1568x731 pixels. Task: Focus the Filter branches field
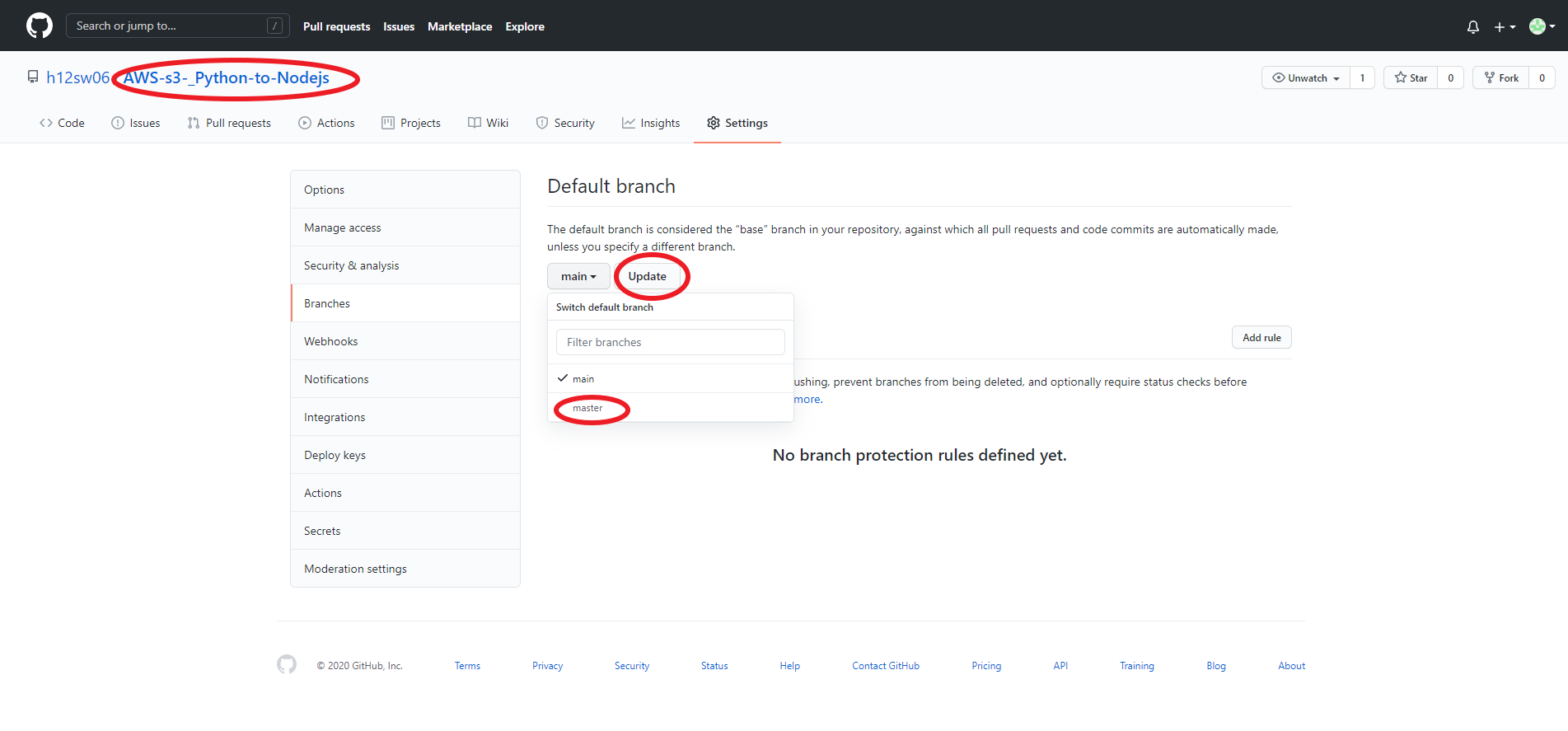click(671, 342)
